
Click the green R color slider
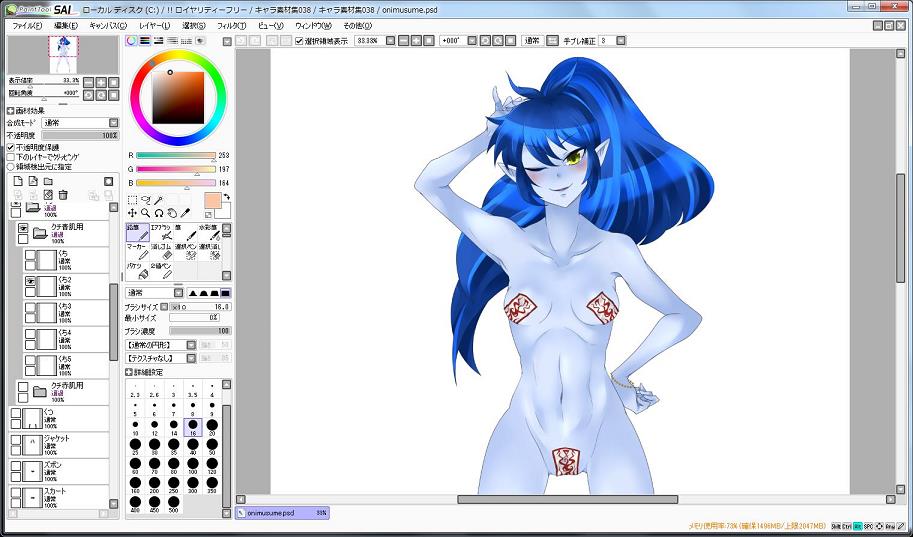point(176,156)
